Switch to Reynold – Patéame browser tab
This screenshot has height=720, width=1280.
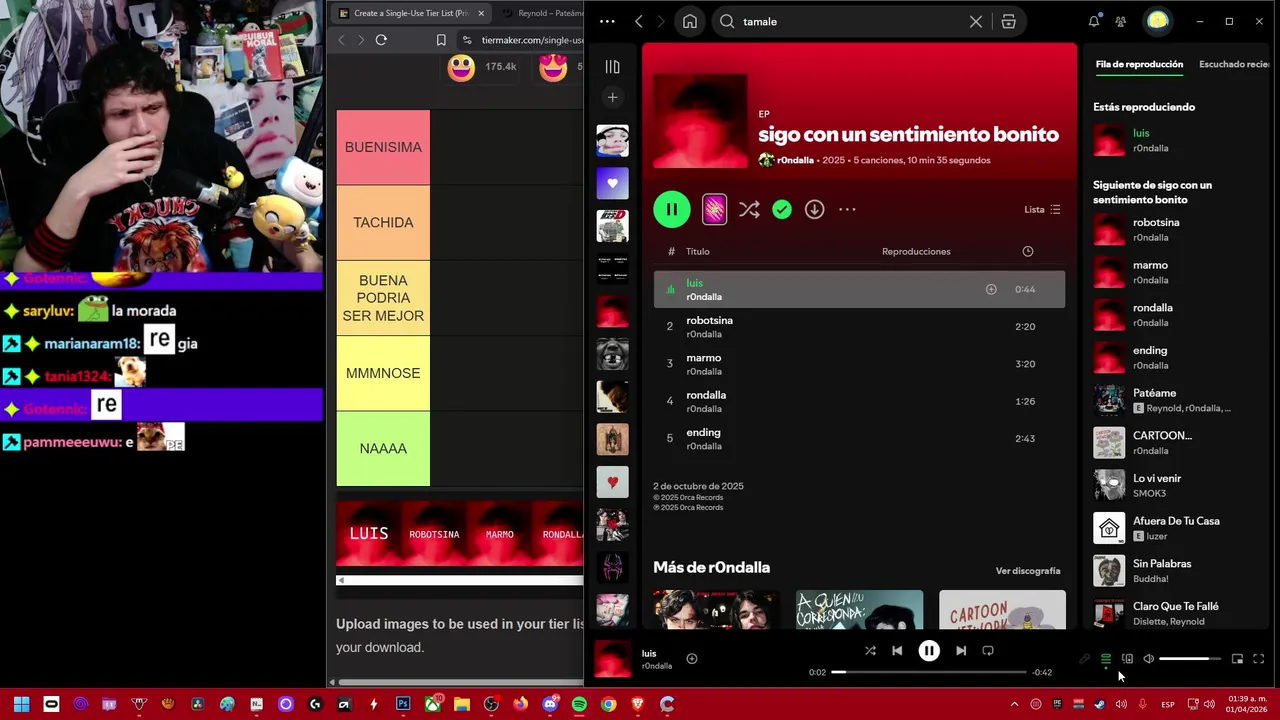pos(545,13)
